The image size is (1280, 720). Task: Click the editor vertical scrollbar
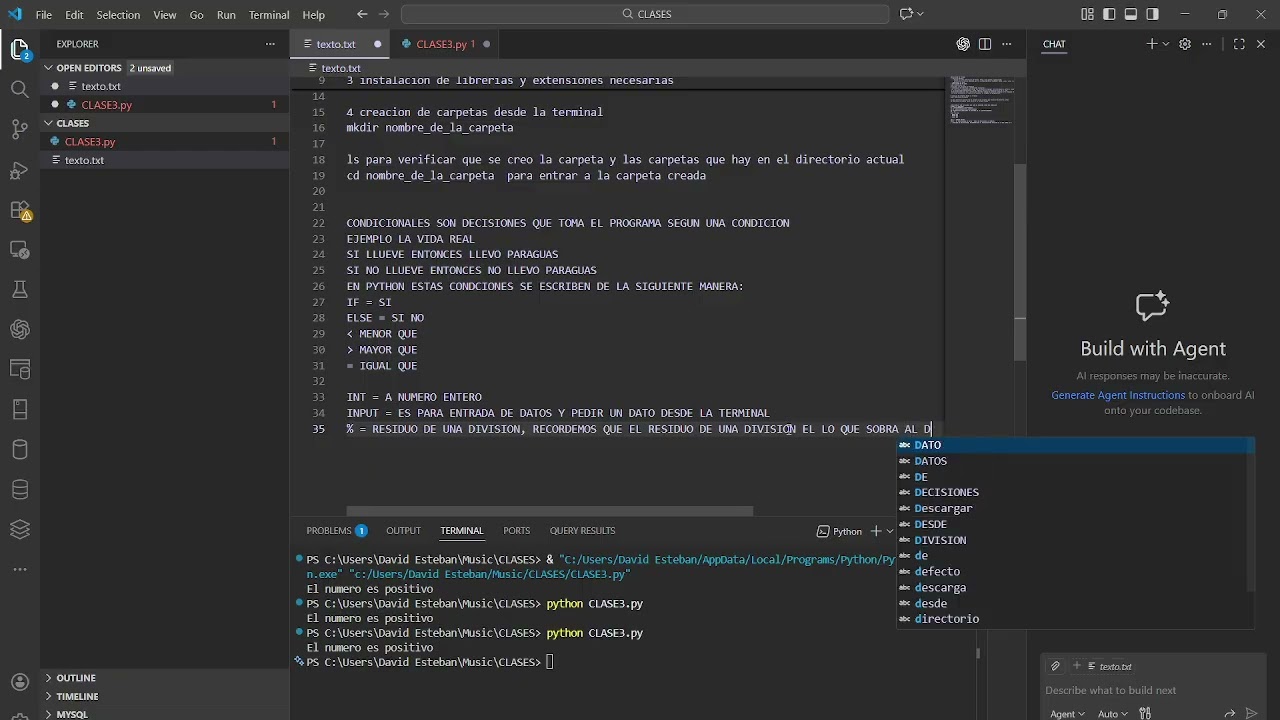pos(1020,260)
